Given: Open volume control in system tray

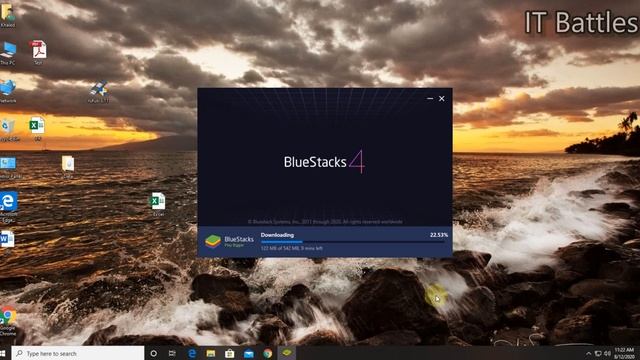Looking at the screenshot, I should point(607,353).
